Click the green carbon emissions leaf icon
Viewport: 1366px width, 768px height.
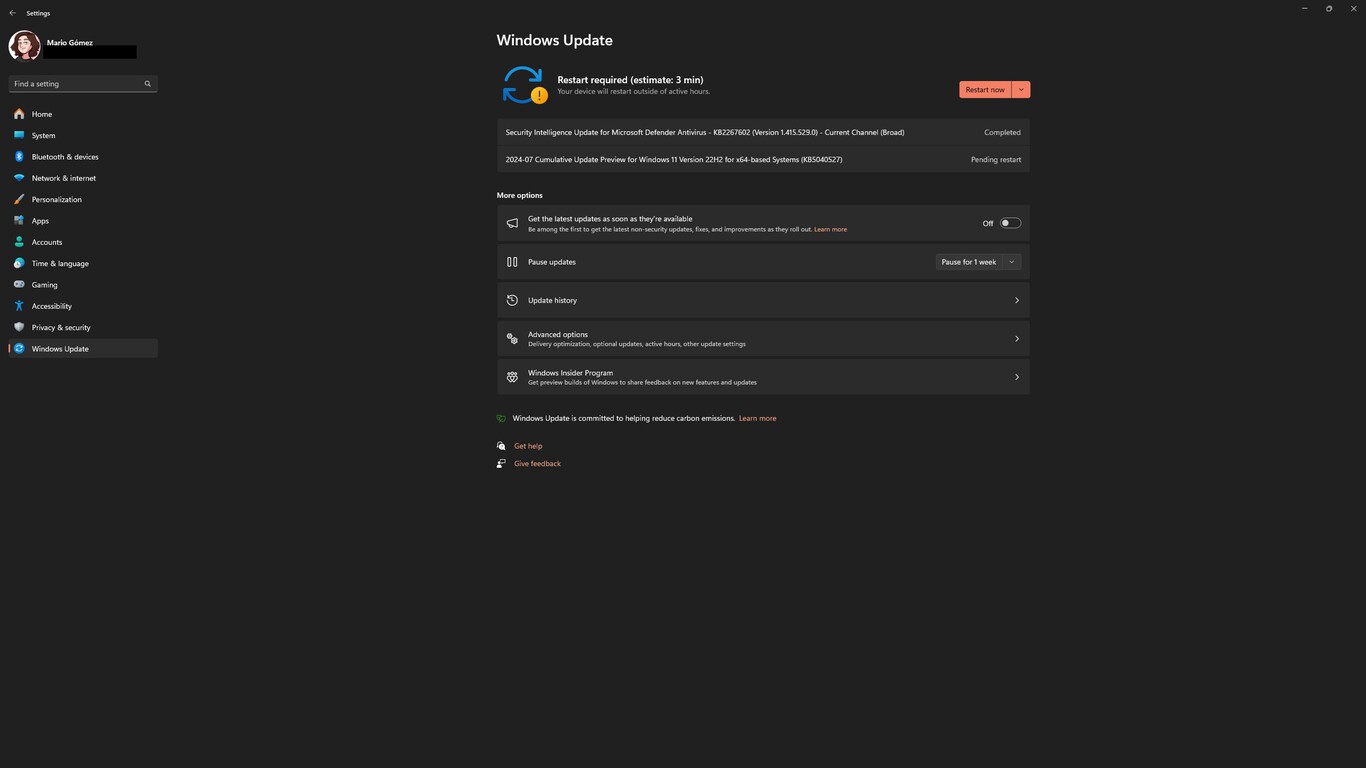501,418
